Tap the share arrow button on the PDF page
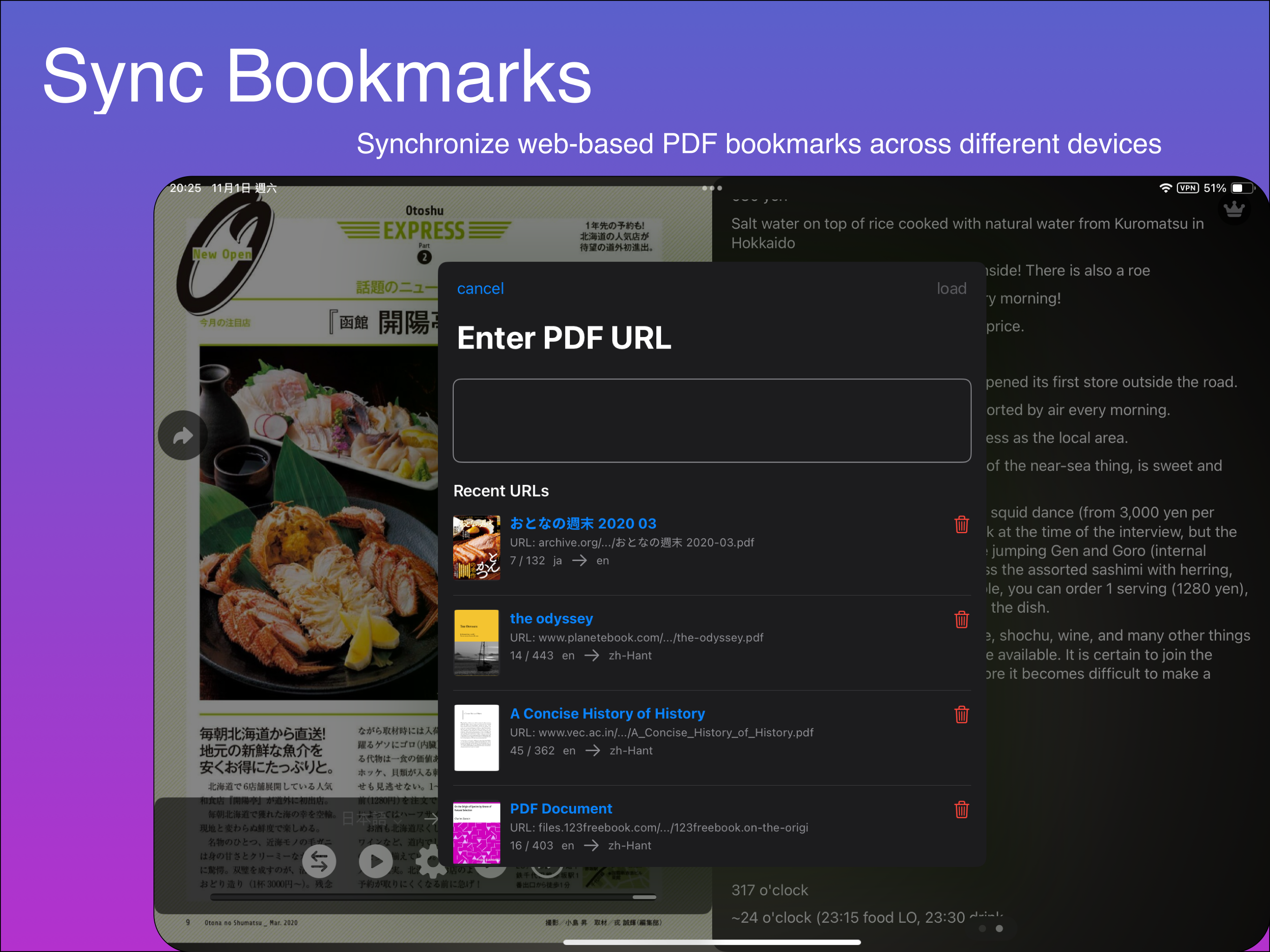1270x952 pixels. click(x=183, y=436)
